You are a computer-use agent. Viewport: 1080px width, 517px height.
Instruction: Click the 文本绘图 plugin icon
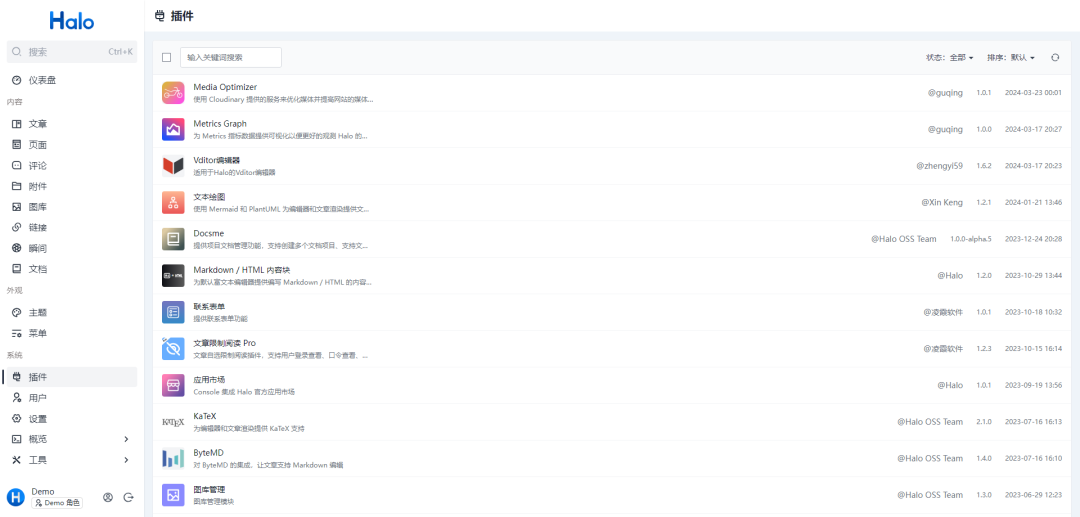(x=173, y=202)
